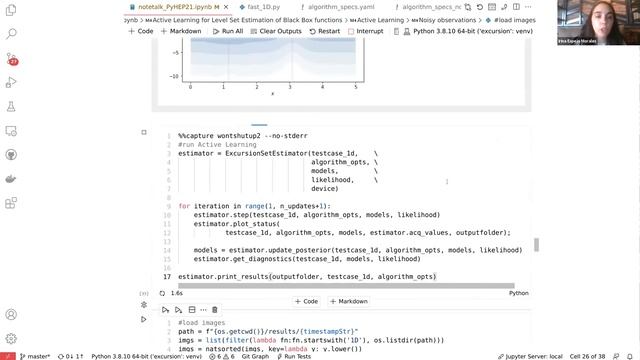Open variables panel icon in editor title
Viewport: 640px width, 360px height.
492,7
